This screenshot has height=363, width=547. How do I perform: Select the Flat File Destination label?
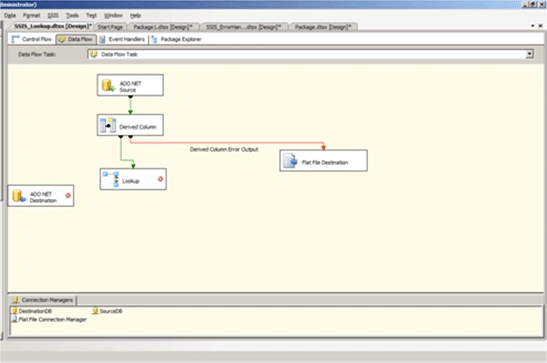point(325,162)
